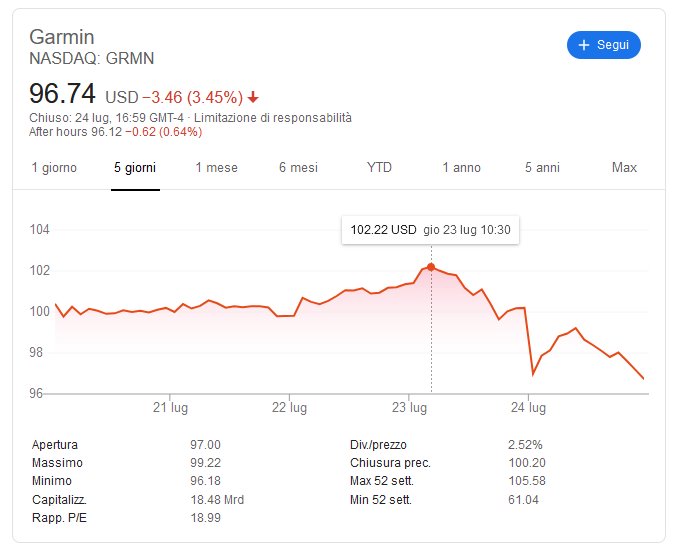Switch to the 1 giorno tab
The width and height of the screenshot is (683, 554).
click(54, 168)
